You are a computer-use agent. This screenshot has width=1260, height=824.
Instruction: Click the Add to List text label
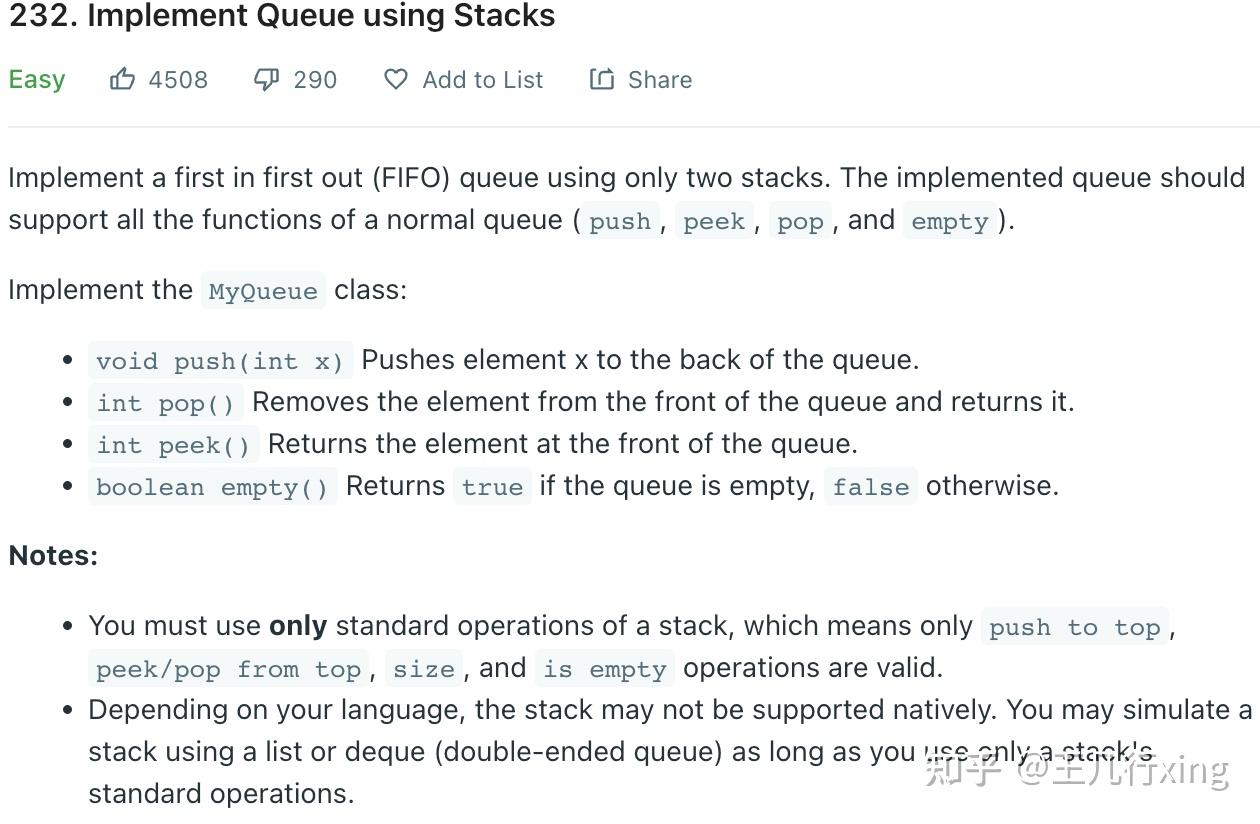pyautogui.click(x=483, y=80)
